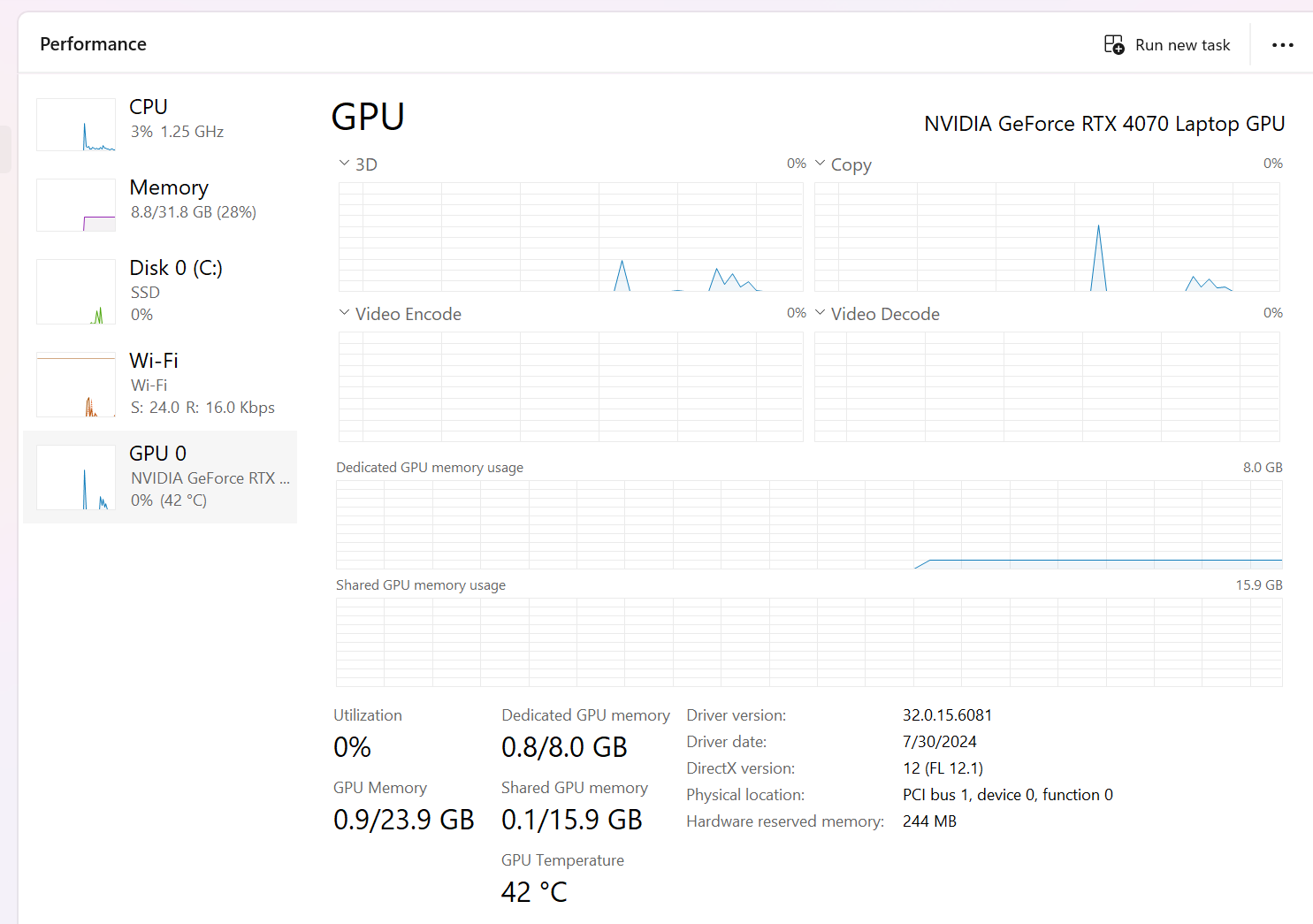Click the "Performance" page heading
The image size is (1313, 924).
click(93, 44)
